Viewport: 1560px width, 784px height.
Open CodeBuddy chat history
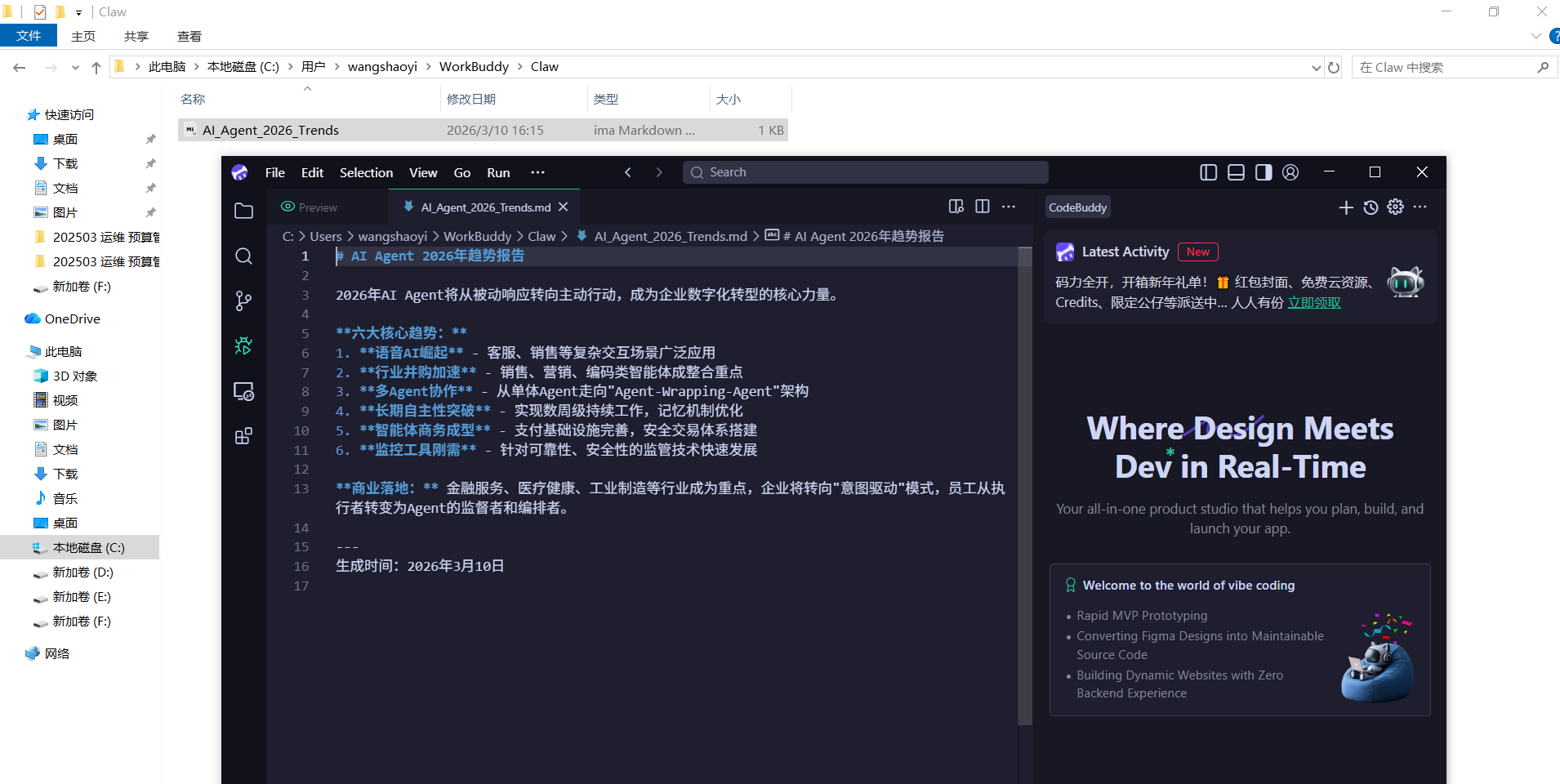[x=1371, y=207]
